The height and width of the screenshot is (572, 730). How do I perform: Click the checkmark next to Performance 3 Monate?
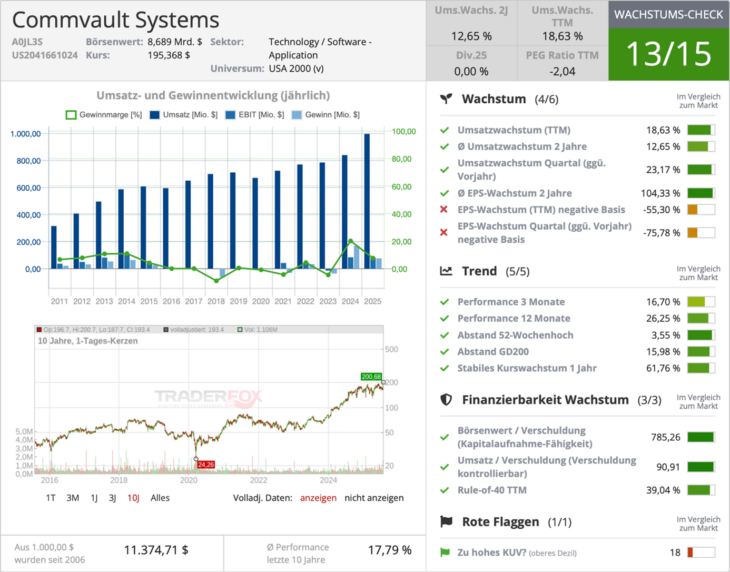click(x=445, y=302)
